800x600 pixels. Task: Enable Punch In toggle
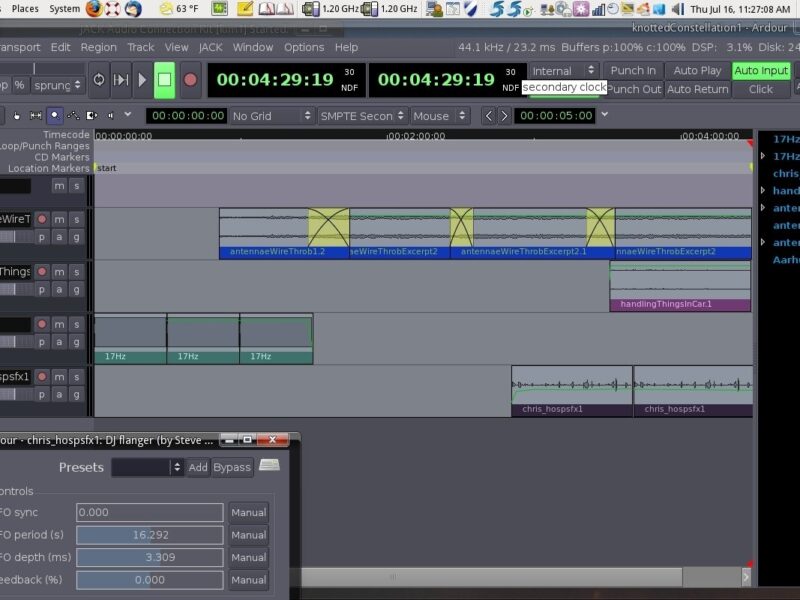pyautogui.click(x=633, y=71)
